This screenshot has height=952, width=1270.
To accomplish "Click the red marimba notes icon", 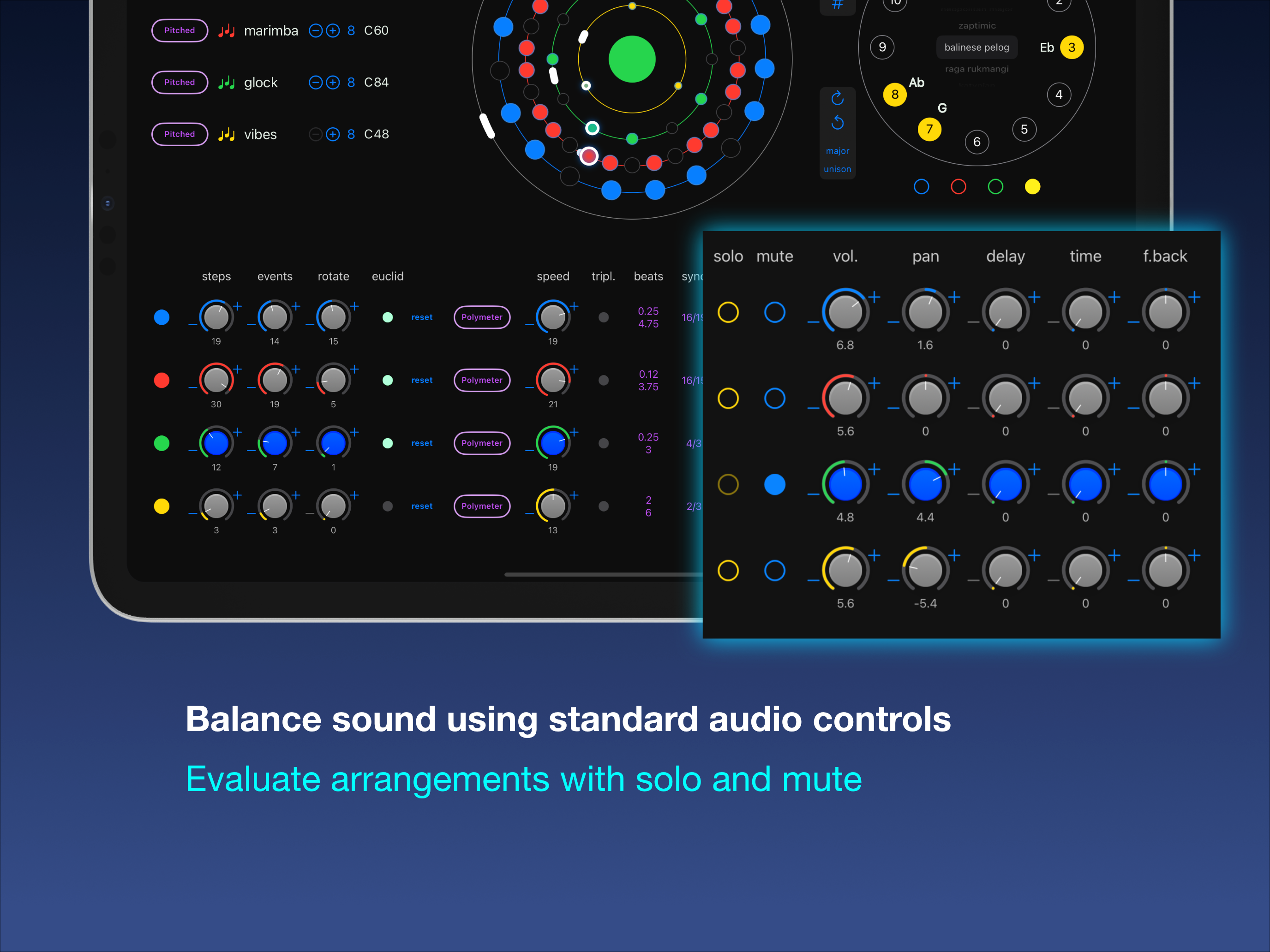I will click(x=226, y=30).
